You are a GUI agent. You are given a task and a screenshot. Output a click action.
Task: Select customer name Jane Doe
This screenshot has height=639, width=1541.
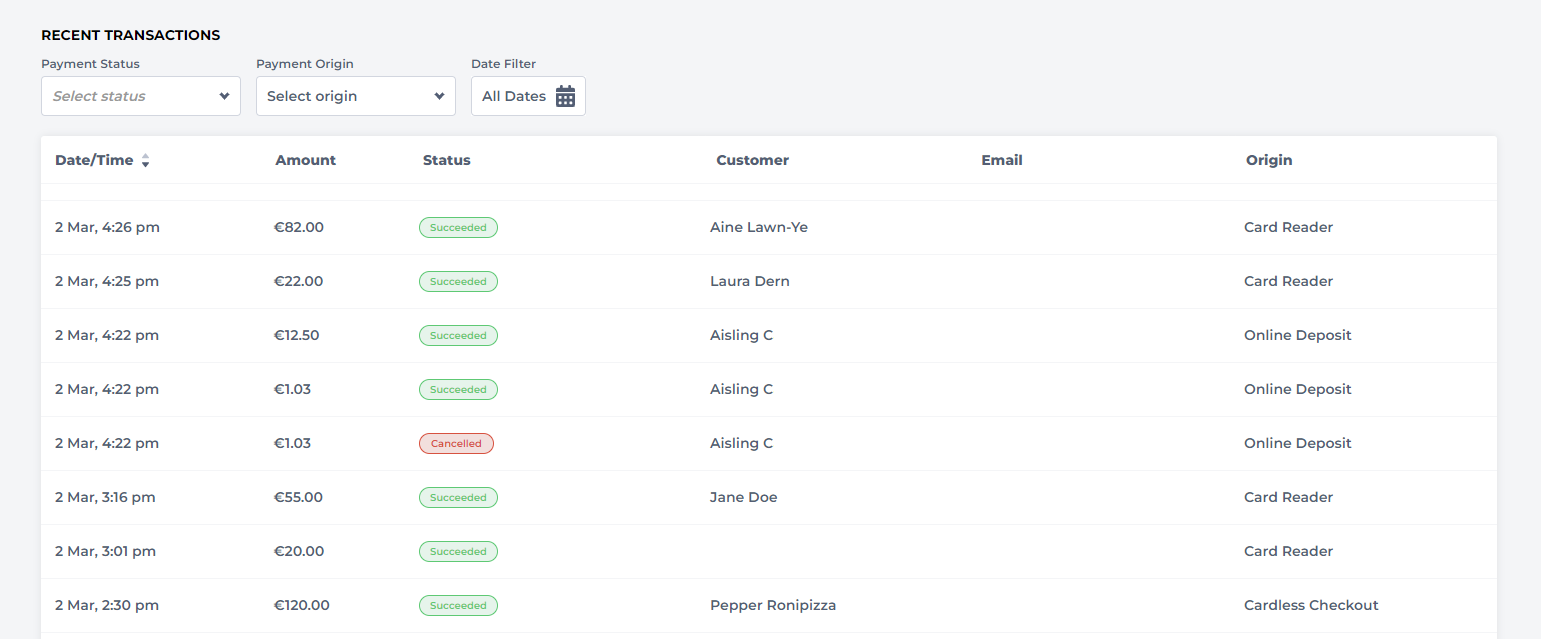click(x=744, y=497)
